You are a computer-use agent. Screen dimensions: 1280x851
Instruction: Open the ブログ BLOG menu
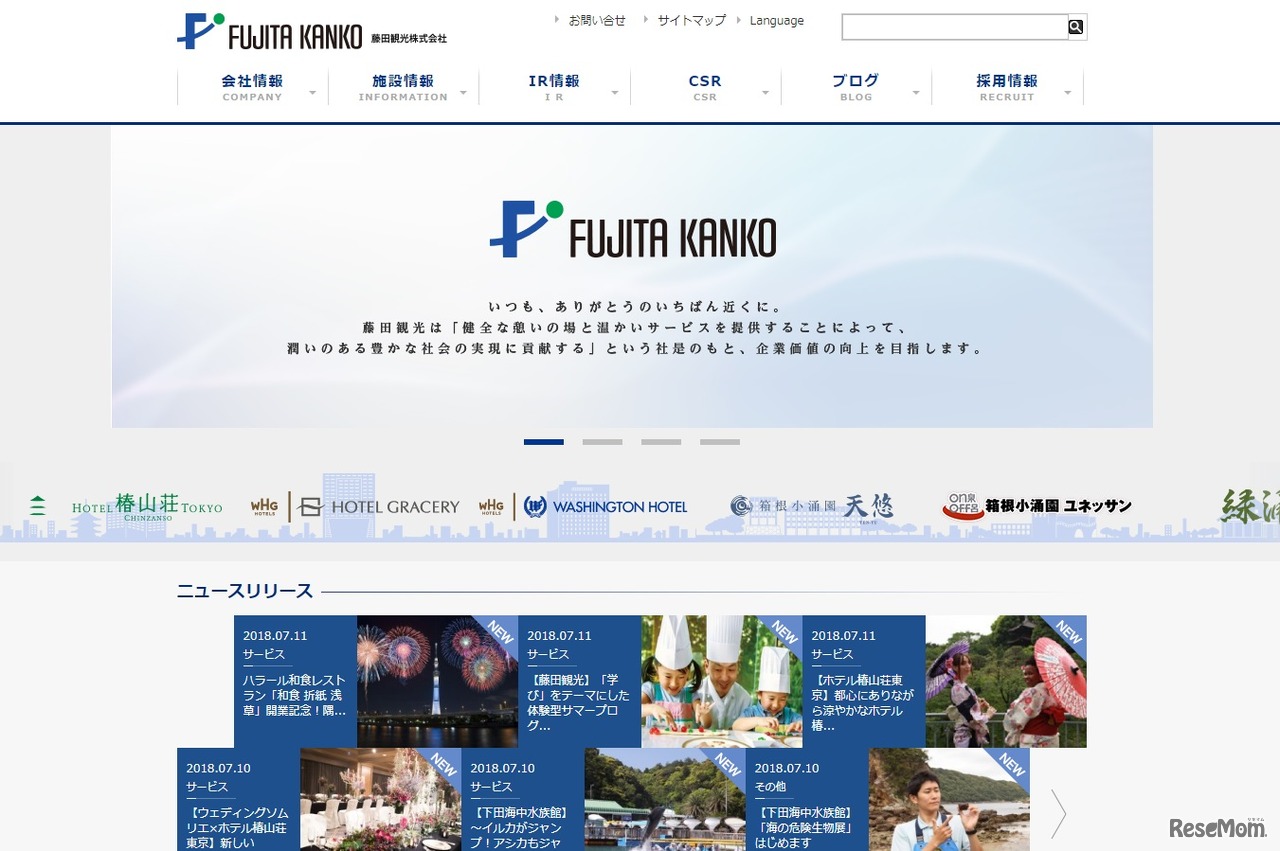pyautogui.click(x=856, y=87)
